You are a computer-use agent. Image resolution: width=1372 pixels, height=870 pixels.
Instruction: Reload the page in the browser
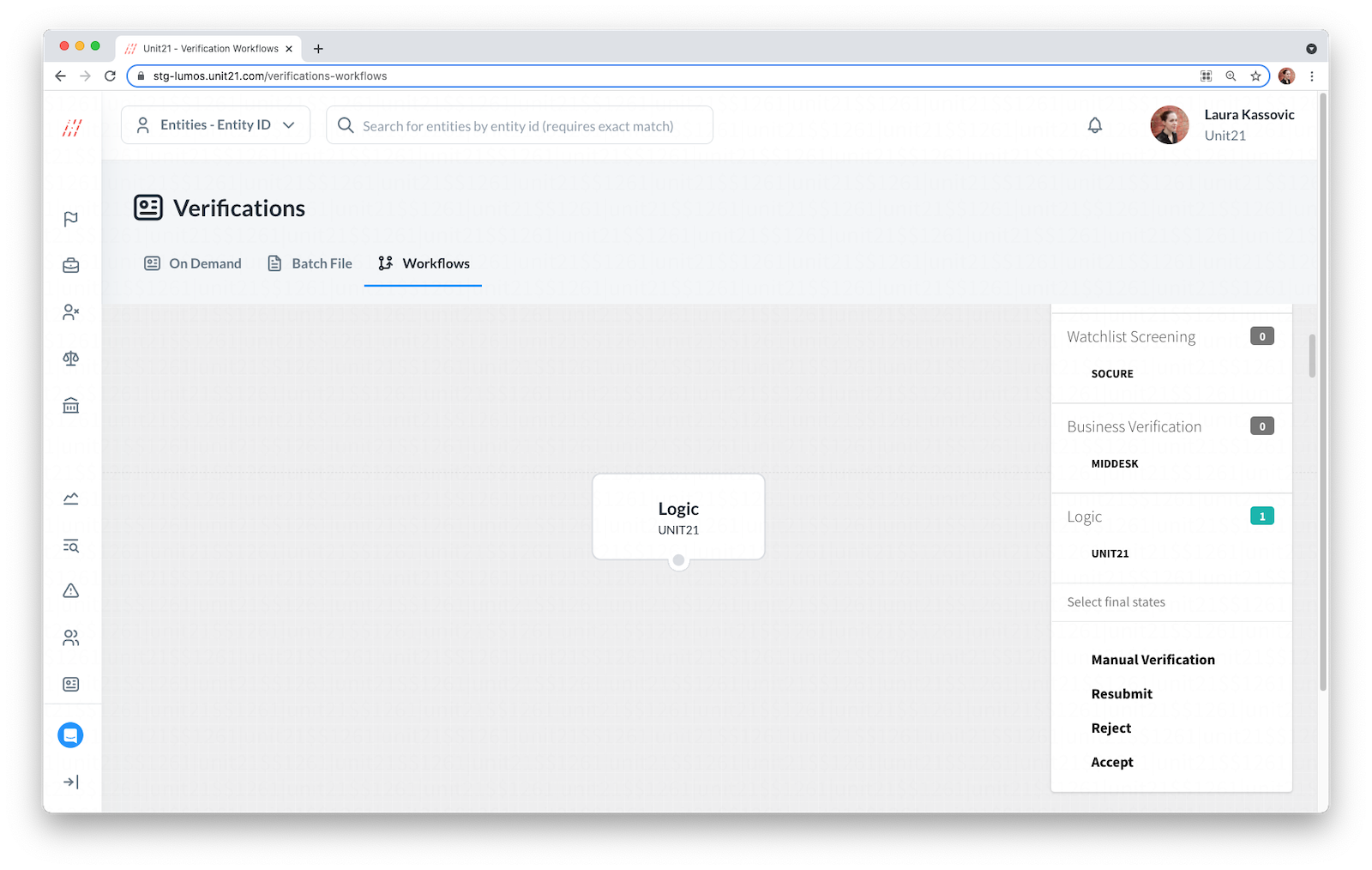click(x=110, y=76)
